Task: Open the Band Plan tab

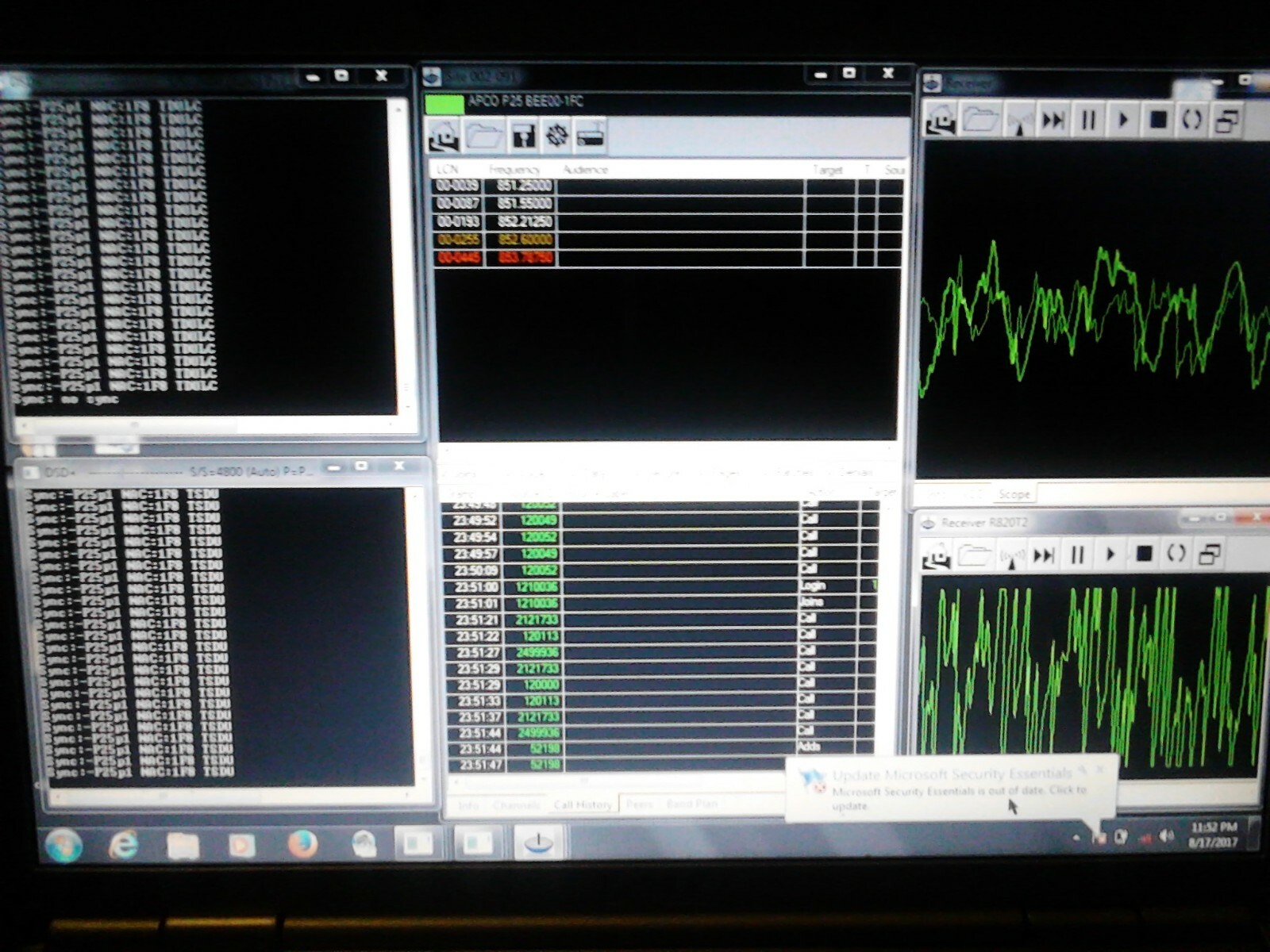Action: coord(691,804)
